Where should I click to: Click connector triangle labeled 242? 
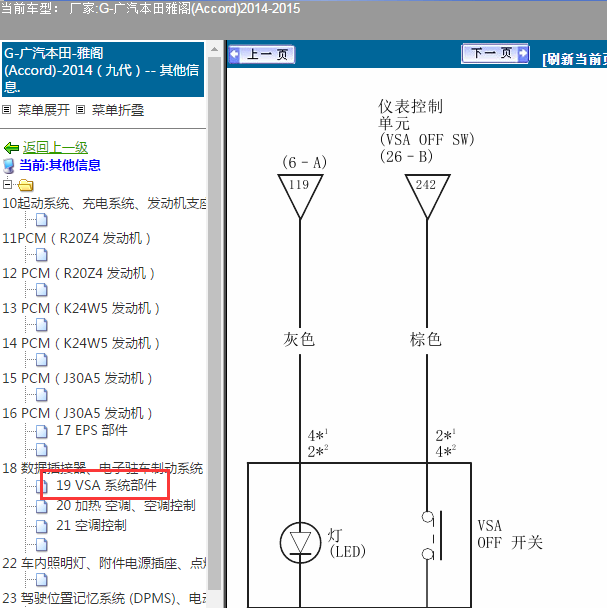(427, 196)
